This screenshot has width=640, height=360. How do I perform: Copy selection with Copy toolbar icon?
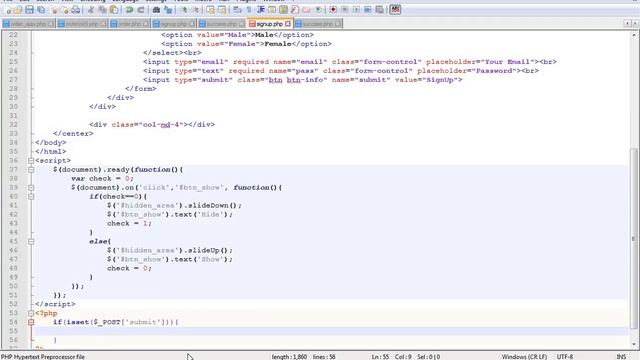pos(102,10)
